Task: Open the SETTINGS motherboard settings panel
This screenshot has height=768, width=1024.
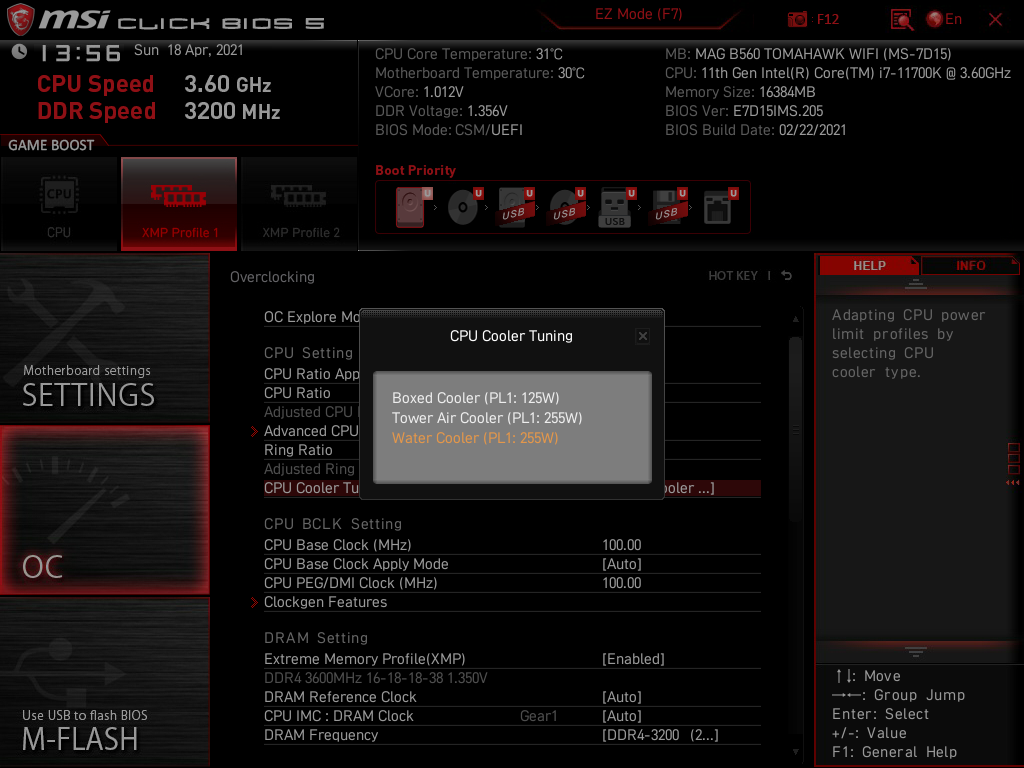Action: pyautogui.click(x=104, y=338)
